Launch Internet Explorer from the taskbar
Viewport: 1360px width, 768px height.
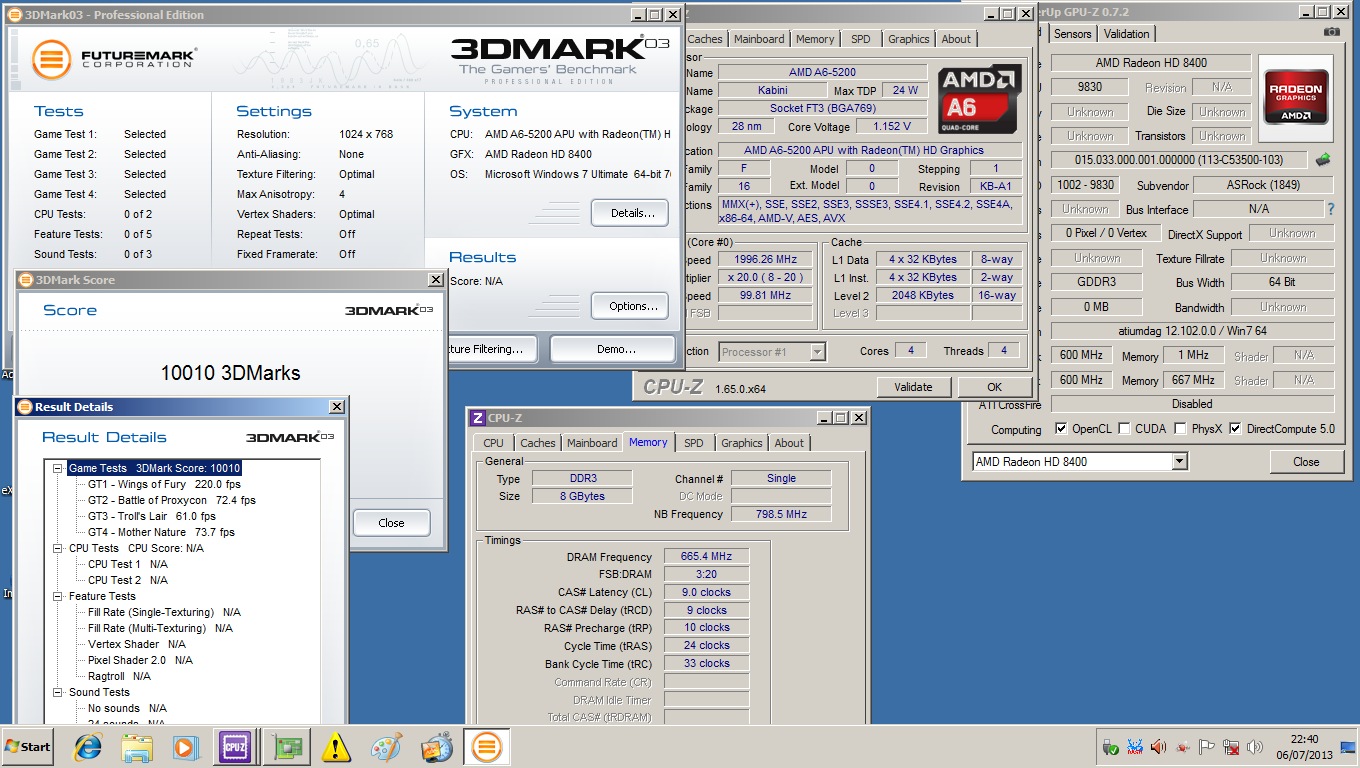point(88,746)
